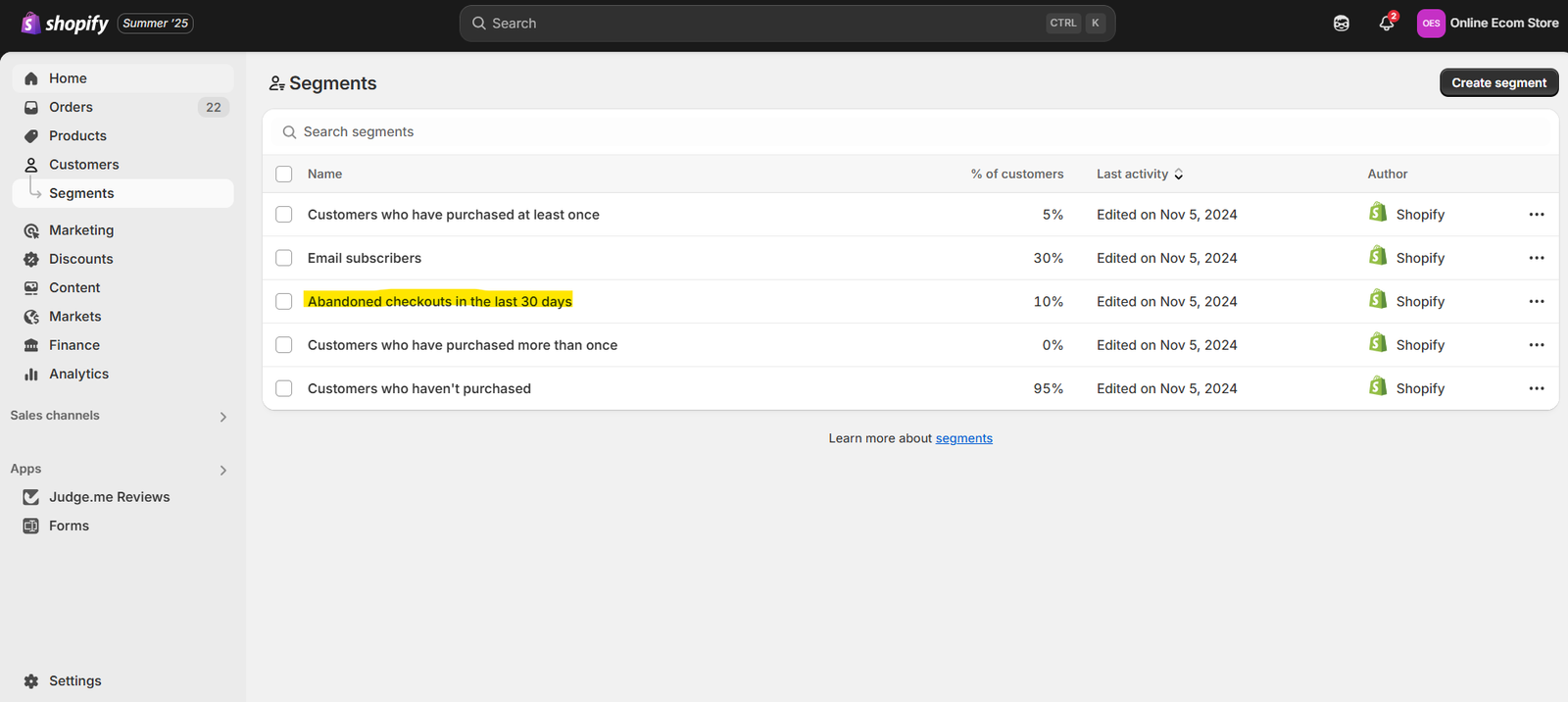Click the Sidekick assistant icon in top bar
This screenshot has height=702, width=1568.
pyautogui.click(x=1342, y=24)
